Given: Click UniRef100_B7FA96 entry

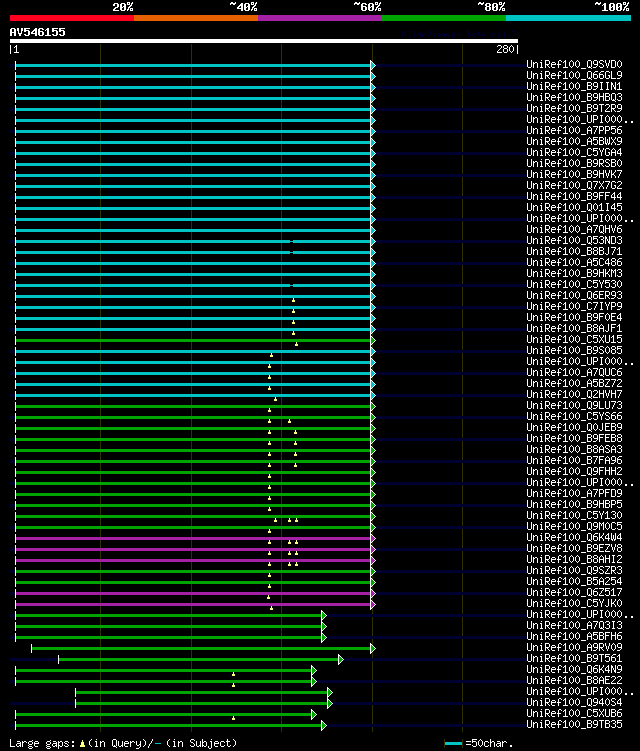Looking at the screenshot, I should point(574,461).
